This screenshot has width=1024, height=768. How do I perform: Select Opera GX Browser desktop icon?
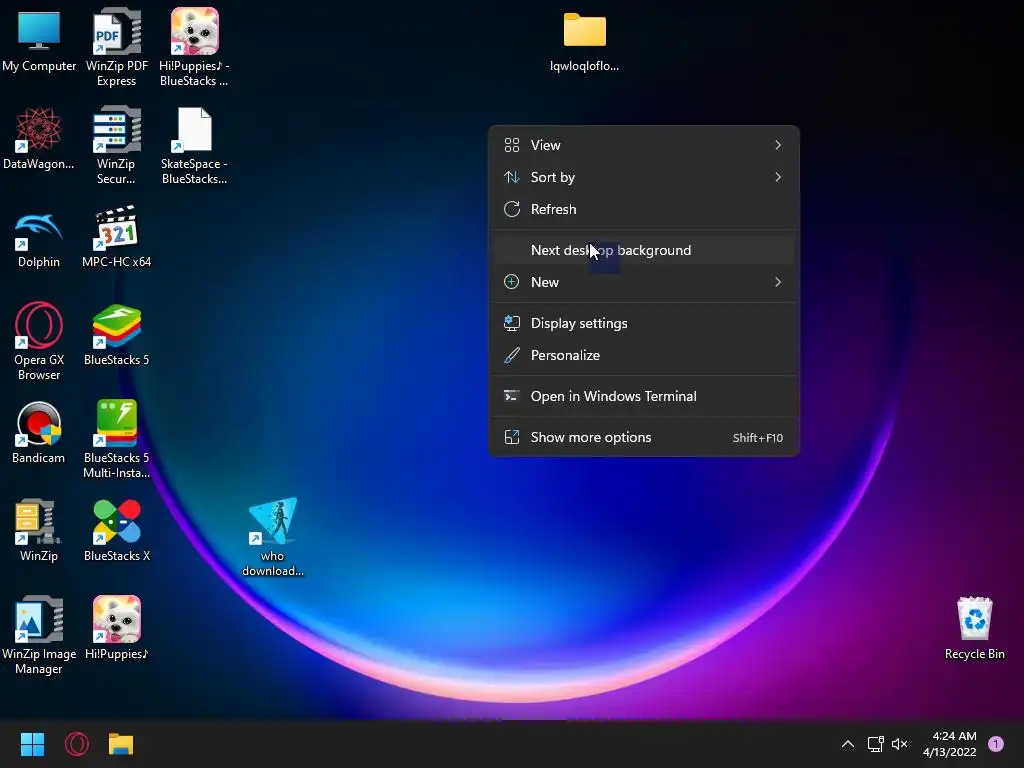coord(39,341)
